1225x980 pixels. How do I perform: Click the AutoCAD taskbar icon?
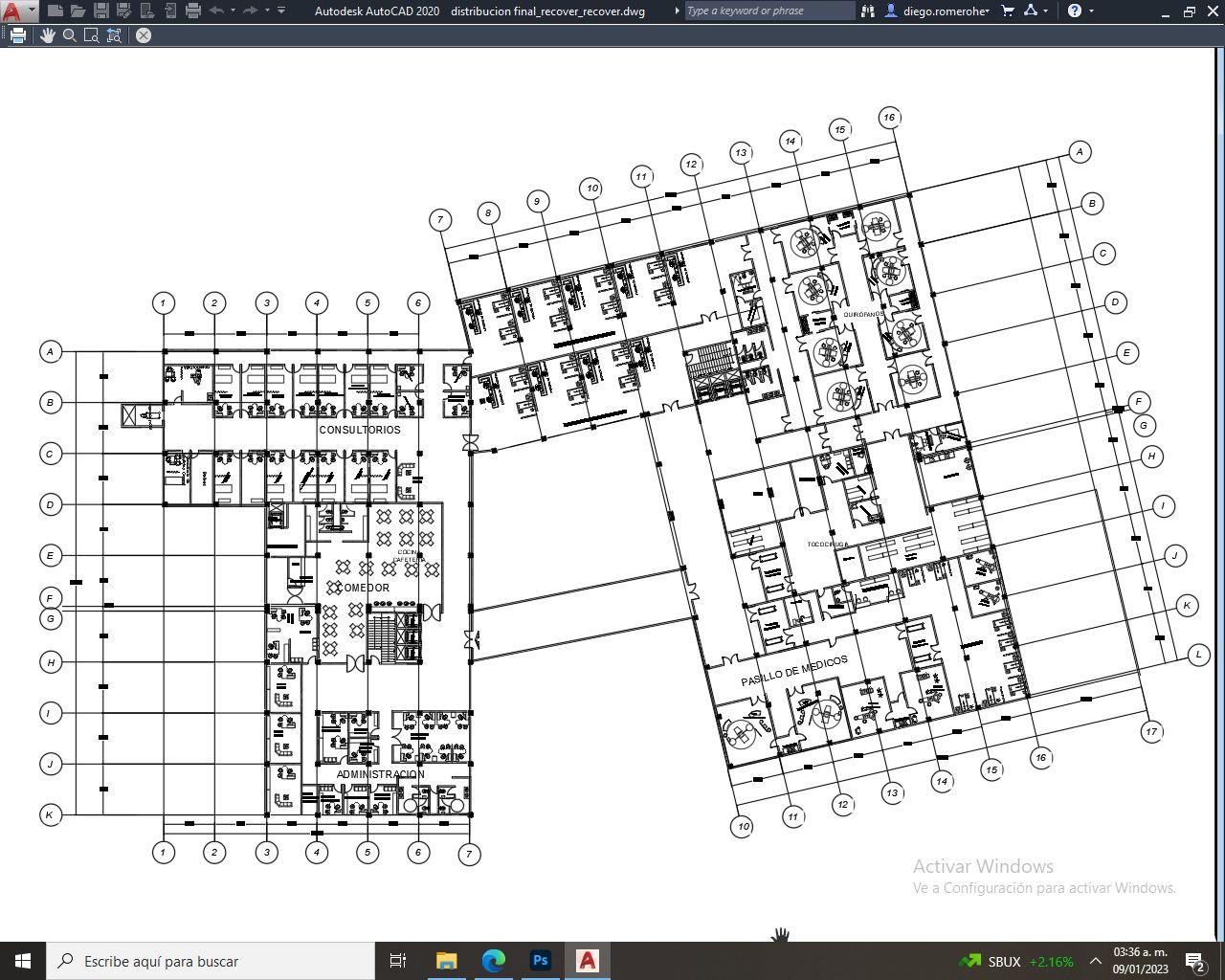tap(588, 961)
